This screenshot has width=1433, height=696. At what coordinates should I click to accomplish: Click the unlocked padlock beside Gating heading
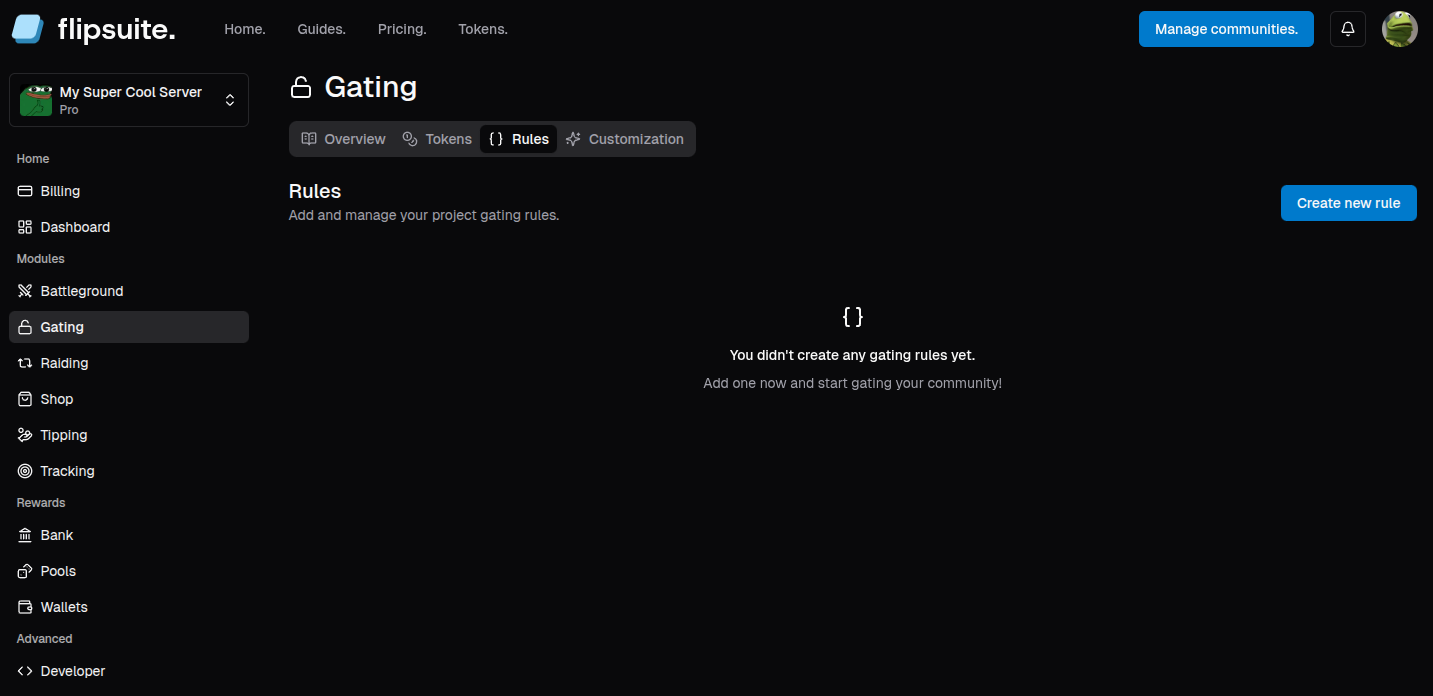point(301,88)
